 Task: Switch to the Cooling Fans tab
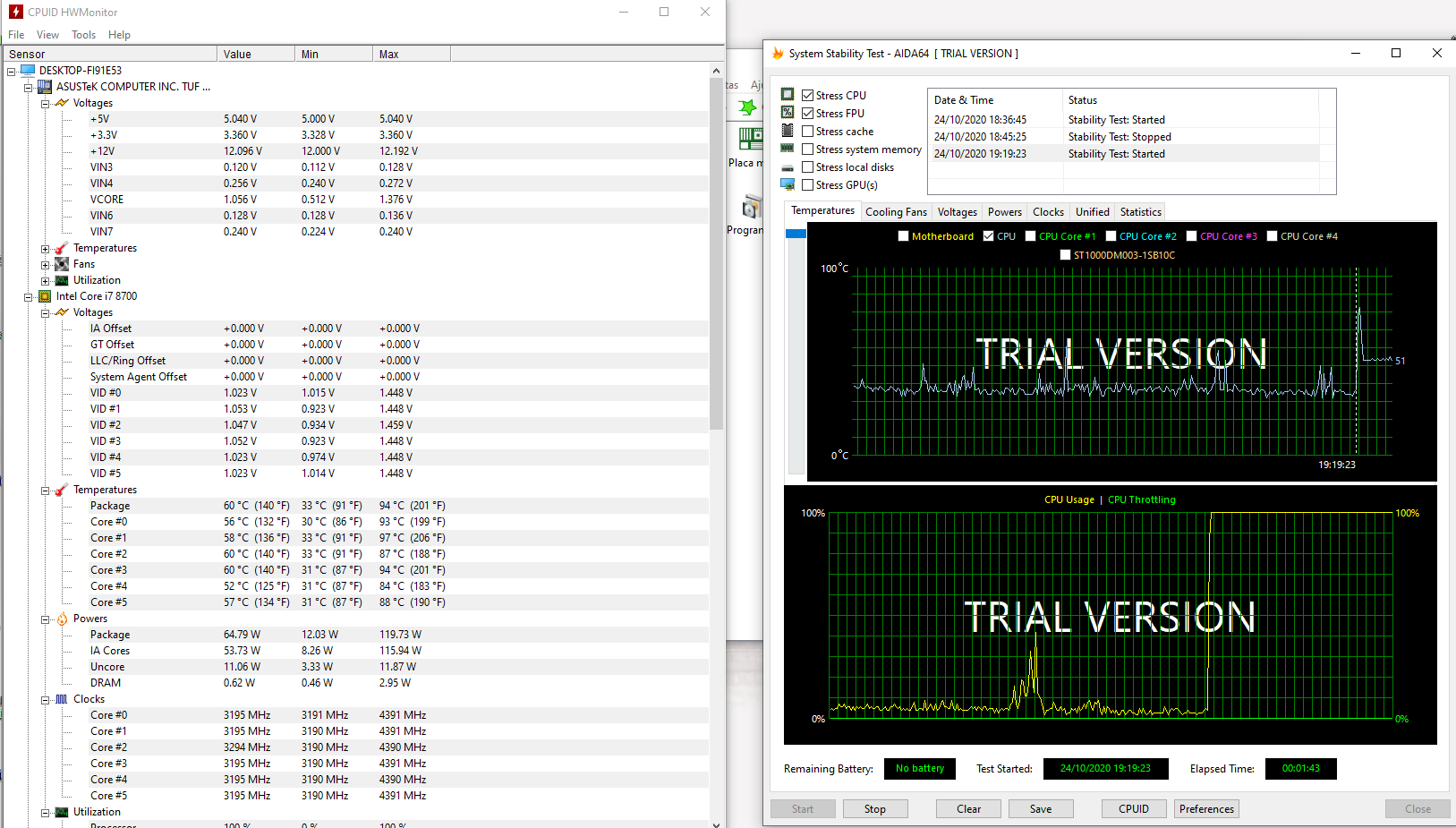pyautogui.click(x=896, y=212)
